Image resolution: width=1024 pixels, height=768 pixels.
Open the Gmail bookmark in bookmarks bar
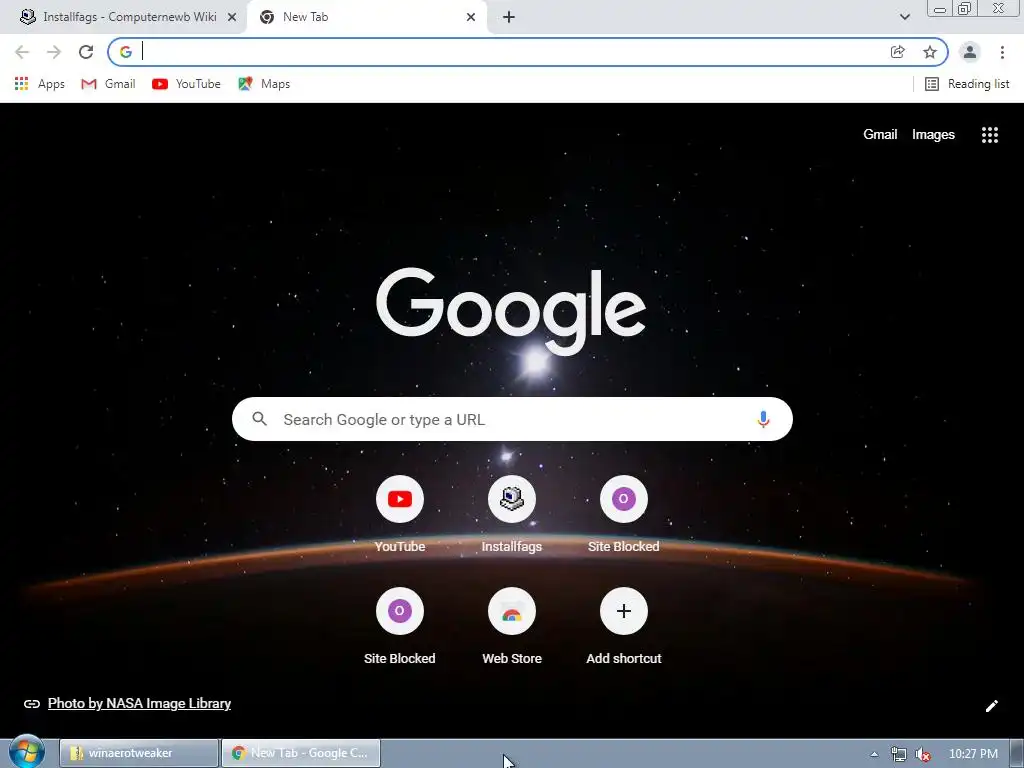coord(108,84)
